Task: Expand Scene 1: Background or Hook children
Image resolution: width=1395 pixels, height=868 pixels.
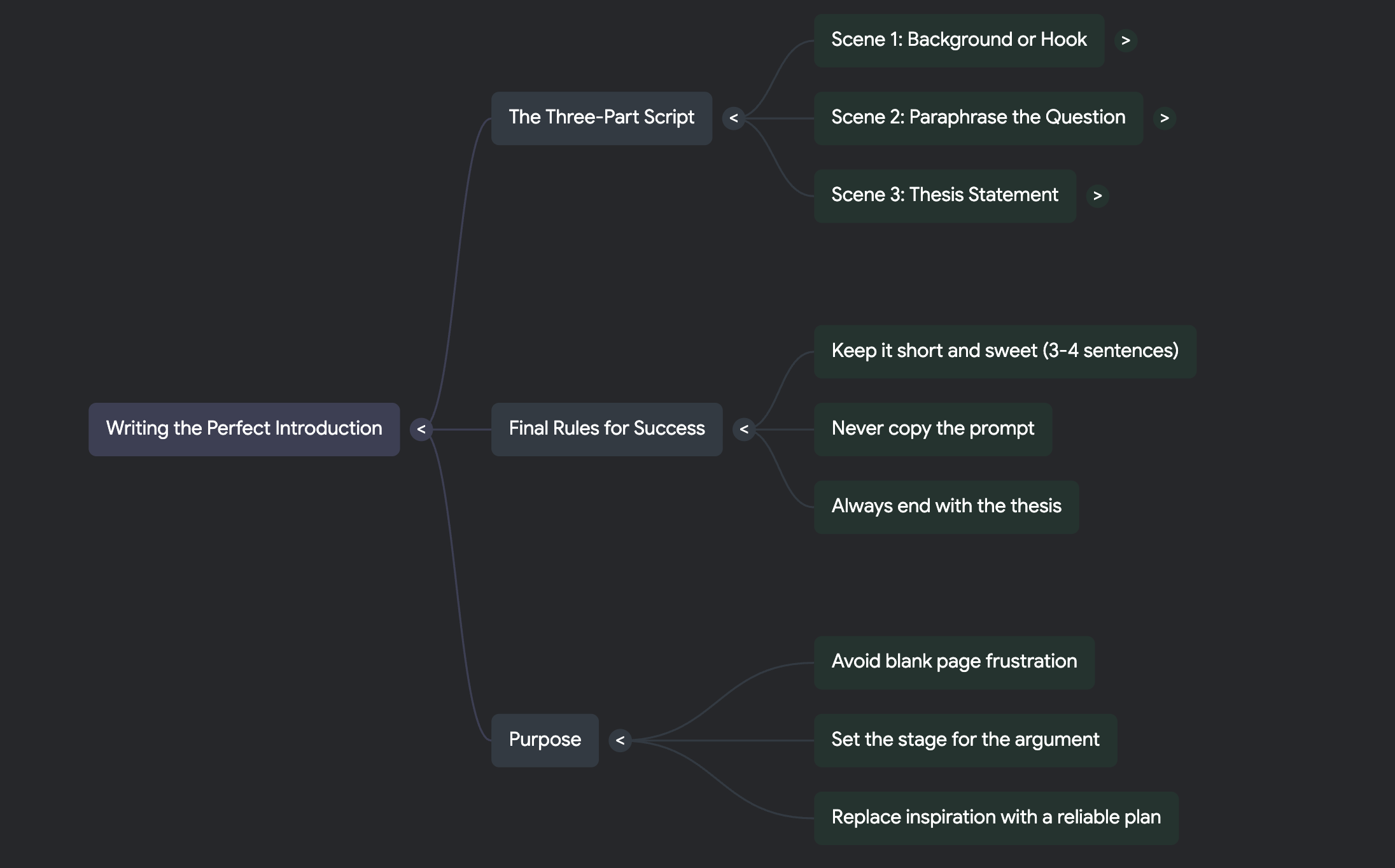Action: 1126,40
